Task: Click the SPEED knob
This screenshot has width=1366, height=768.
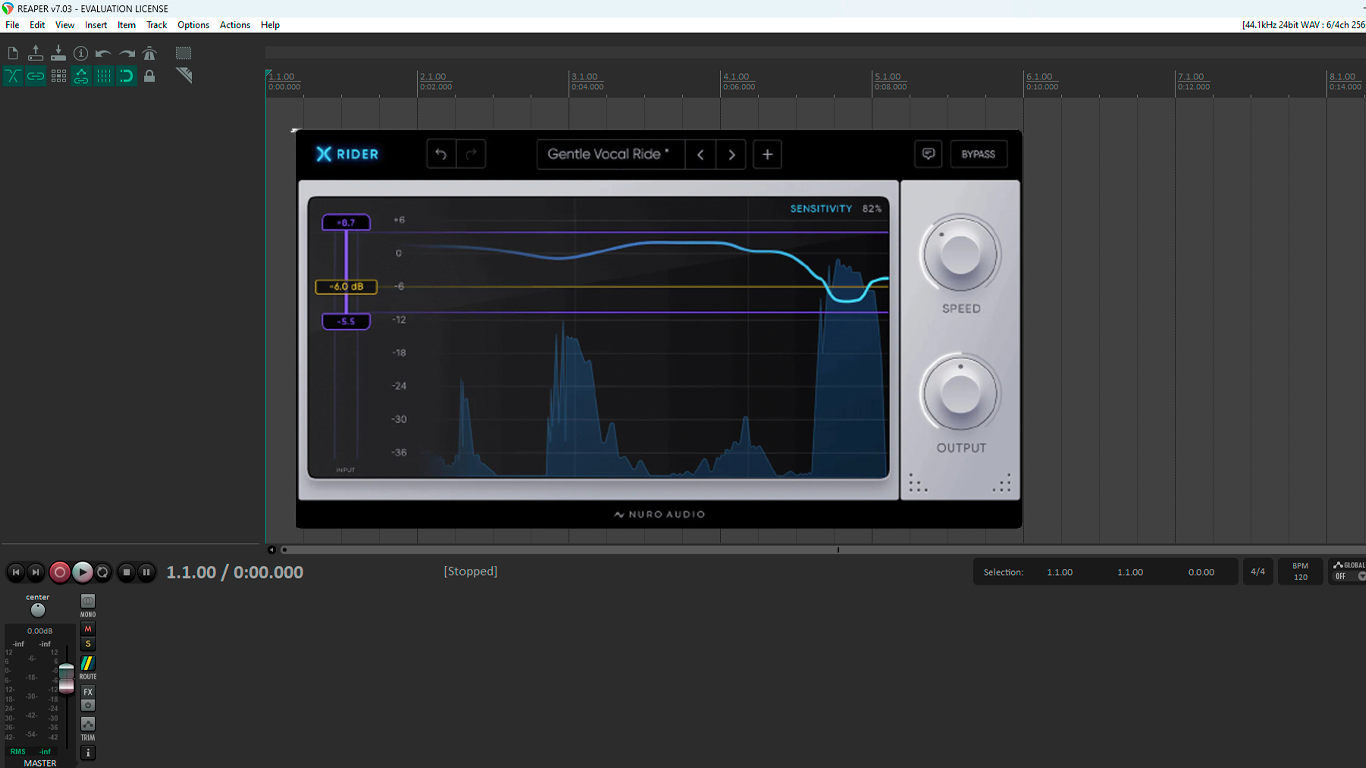Action: [961, 253]
